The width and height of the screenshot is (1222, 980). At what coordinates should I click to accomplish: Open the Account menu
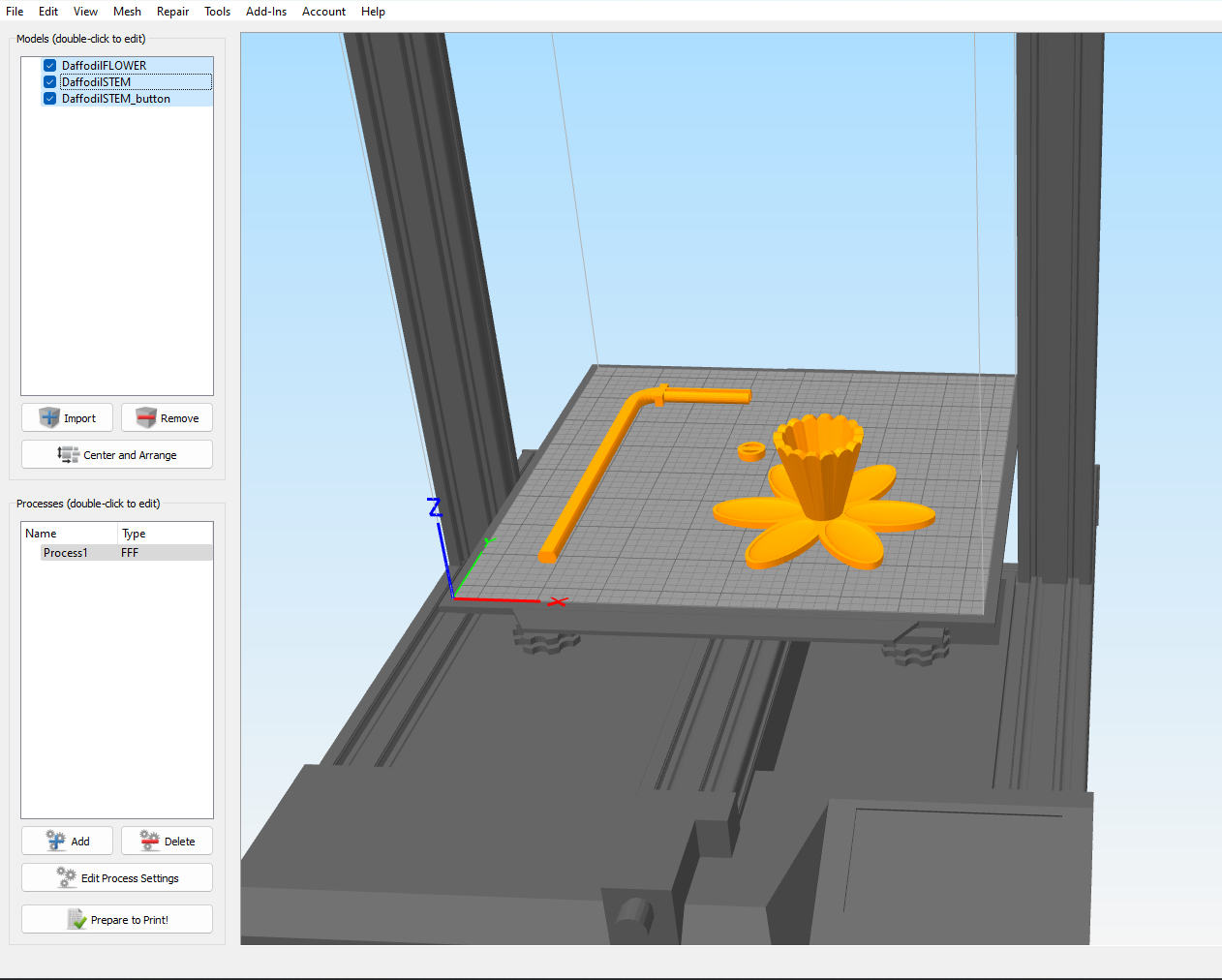tap(323, 12)
